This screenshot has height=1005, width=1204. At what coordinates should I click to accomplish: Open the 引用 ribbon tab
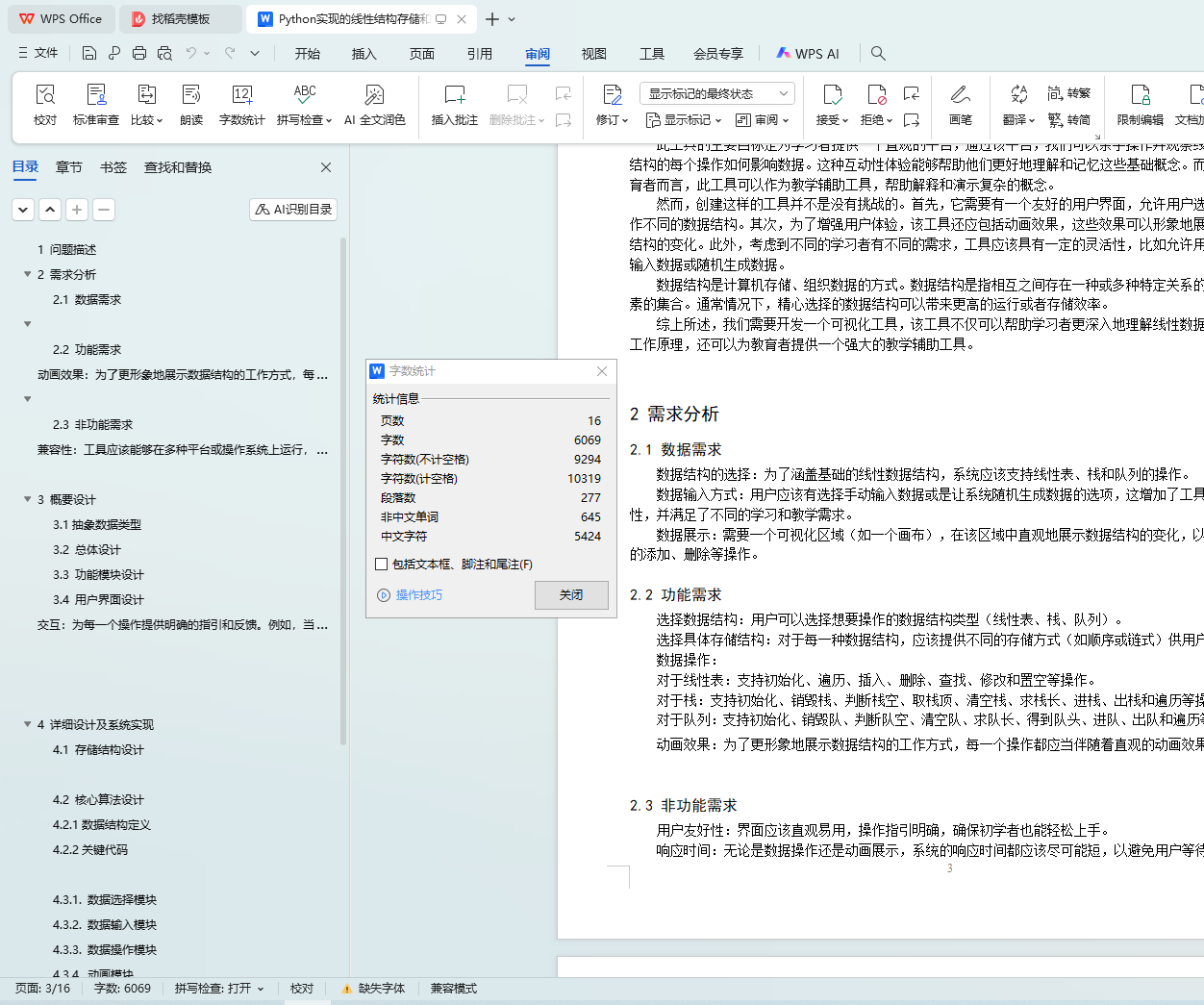(x=480, y=54)
